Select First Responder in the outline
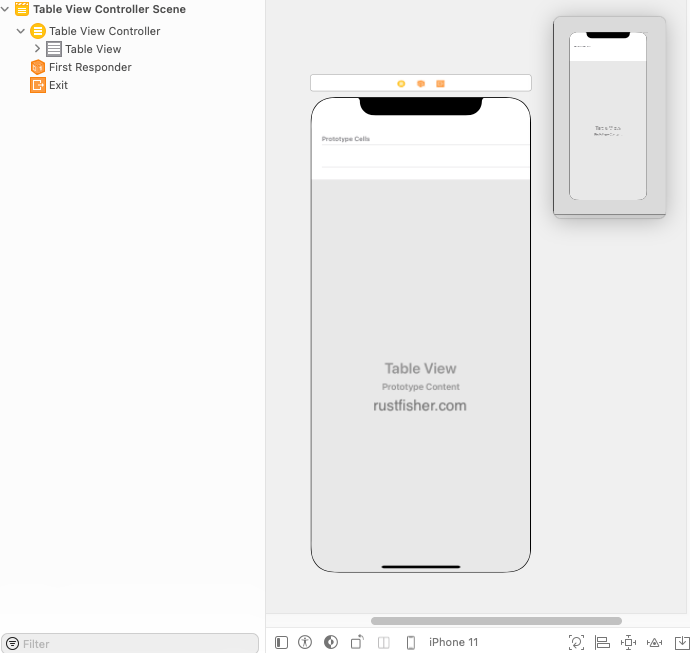Viewport: 690px width, 653px height. tap(89, 67)
